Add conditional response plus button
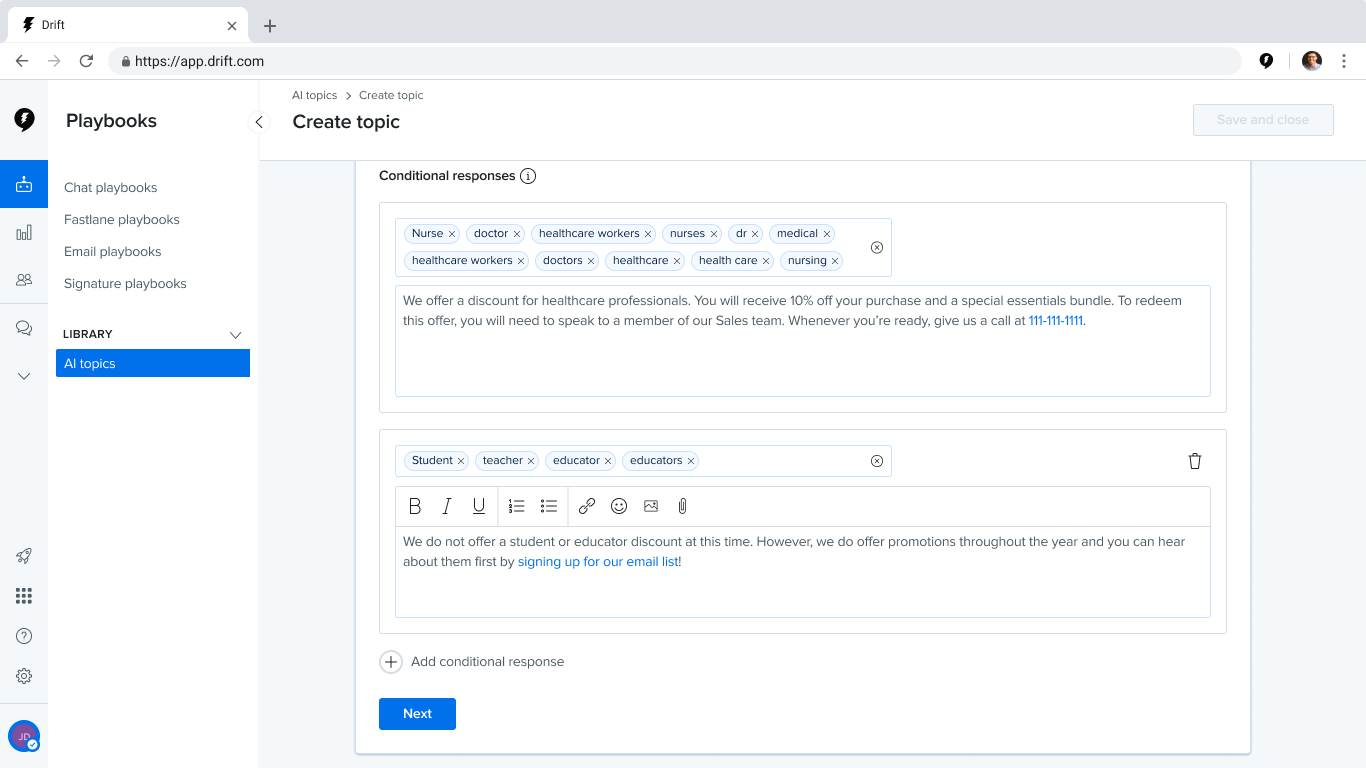Image resolution: width=1366 pixels, height=768 pixels. [391, 662]
